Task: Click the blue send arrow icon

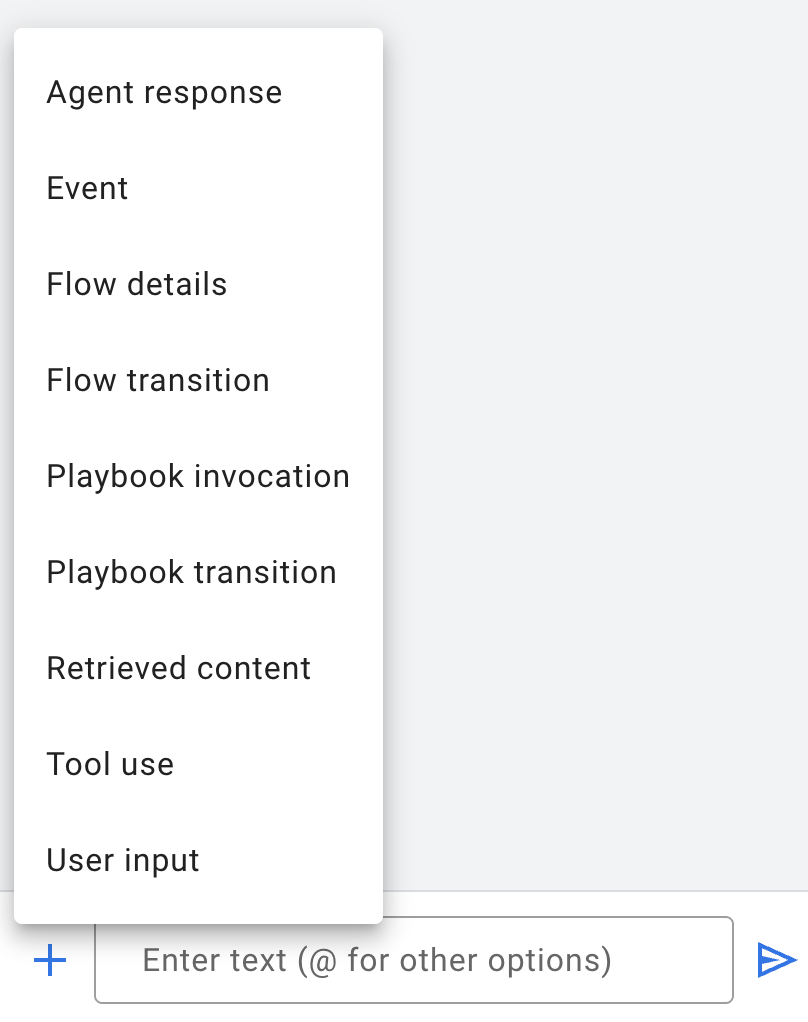Action: tap(776, 960)
